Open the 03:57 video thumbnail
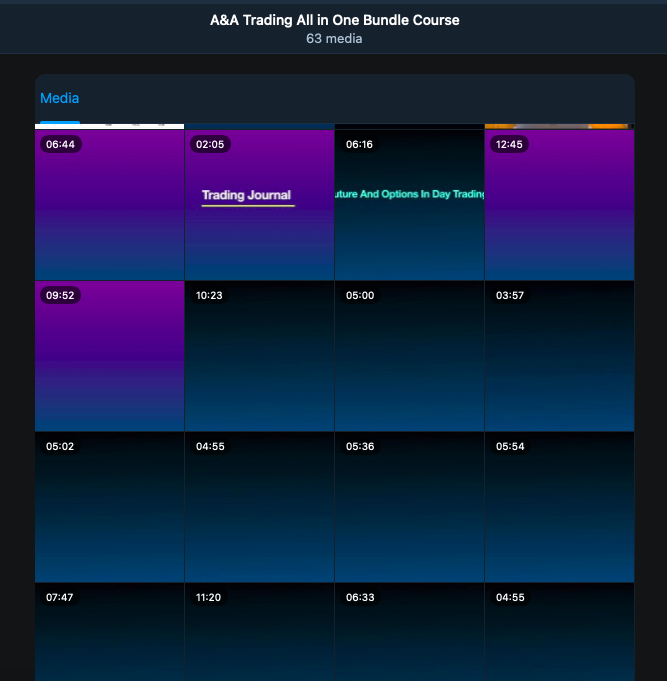 click(x=559, y=356)
